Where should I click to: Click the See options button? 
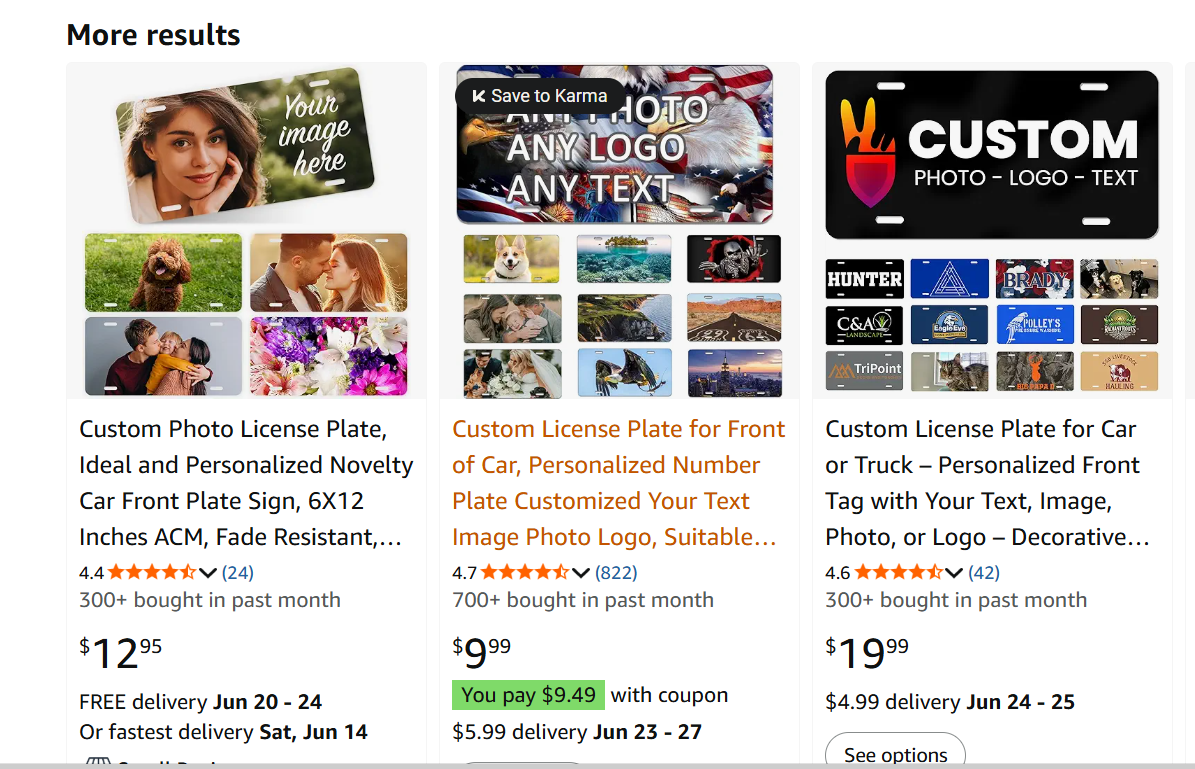click(x=895, y=754)
